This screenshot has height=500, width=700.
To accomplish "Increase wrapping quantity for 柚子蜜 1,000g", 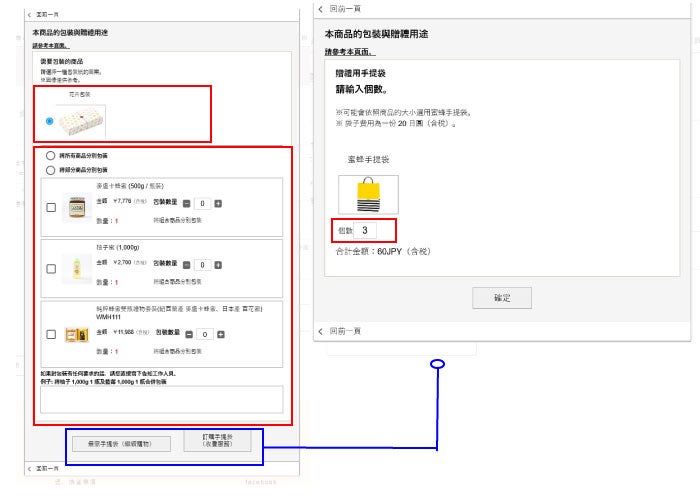I will click(218, 265).
